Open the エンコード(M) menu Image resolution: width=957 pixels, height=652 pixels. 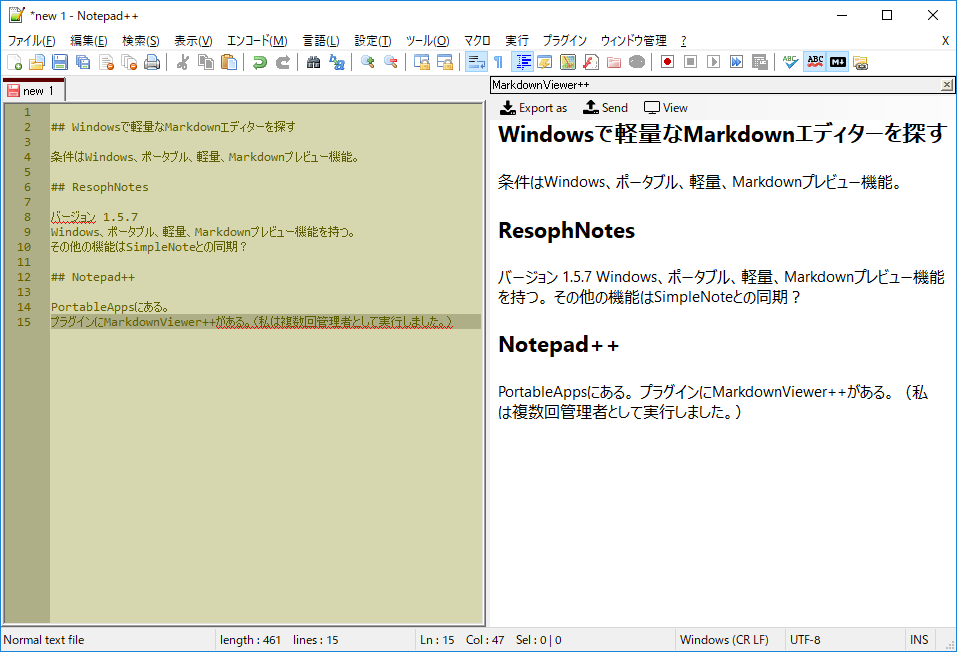point(257,41)
